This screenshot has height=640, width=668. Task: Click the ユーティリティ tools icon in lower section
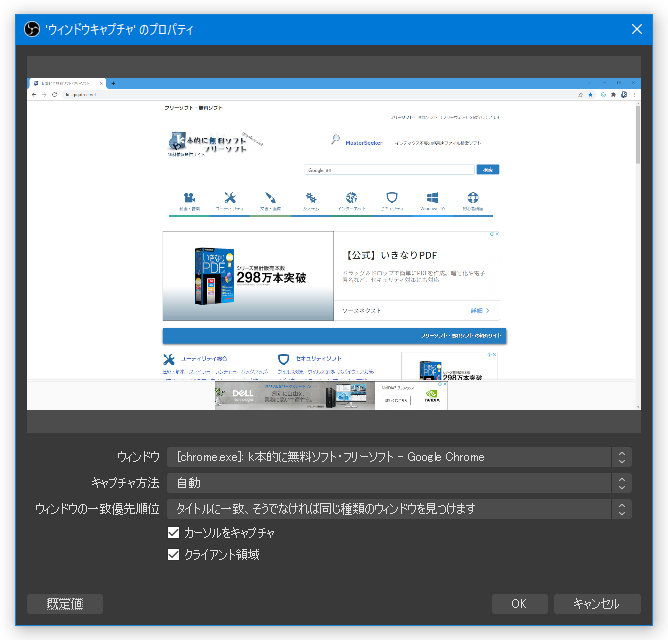tap(169, 359)
